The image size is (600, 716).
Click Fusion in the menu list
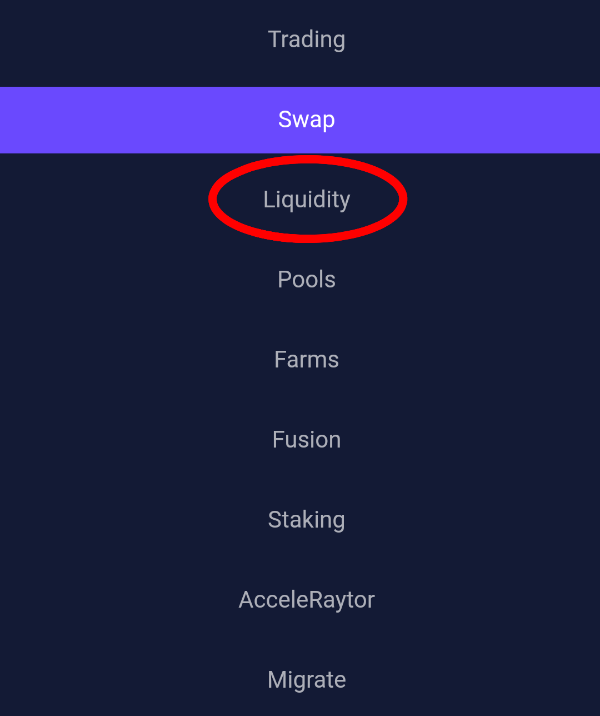point(306,440)
